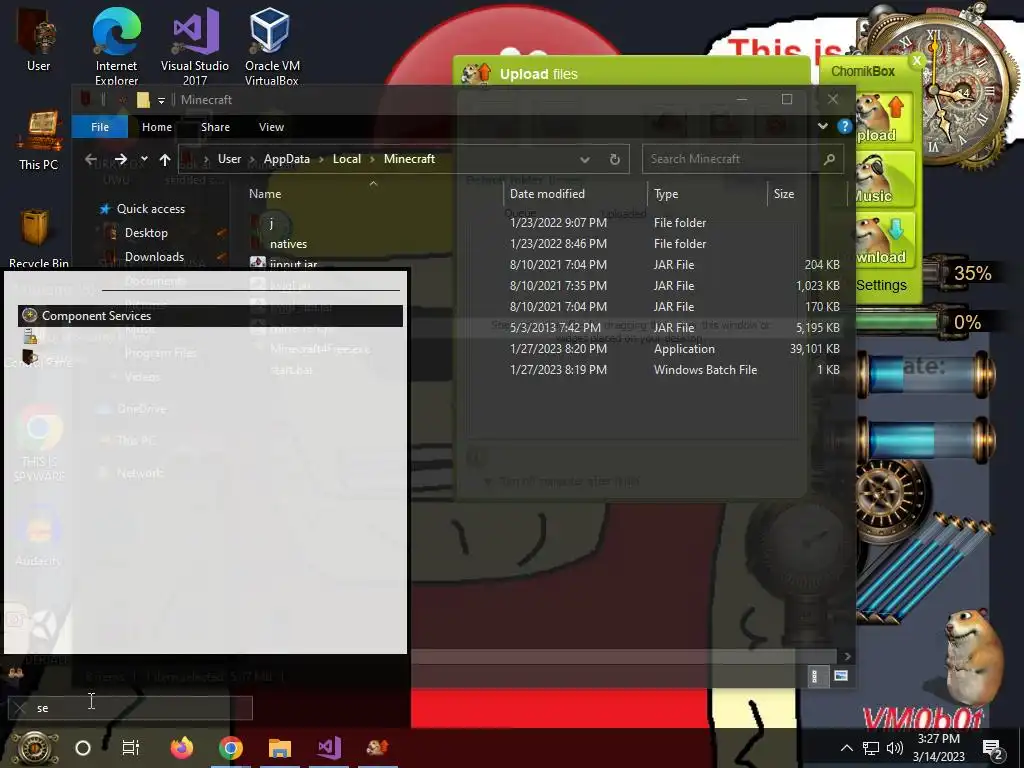
Task: Open Task View on taskbar
Action: coord(131,748)
